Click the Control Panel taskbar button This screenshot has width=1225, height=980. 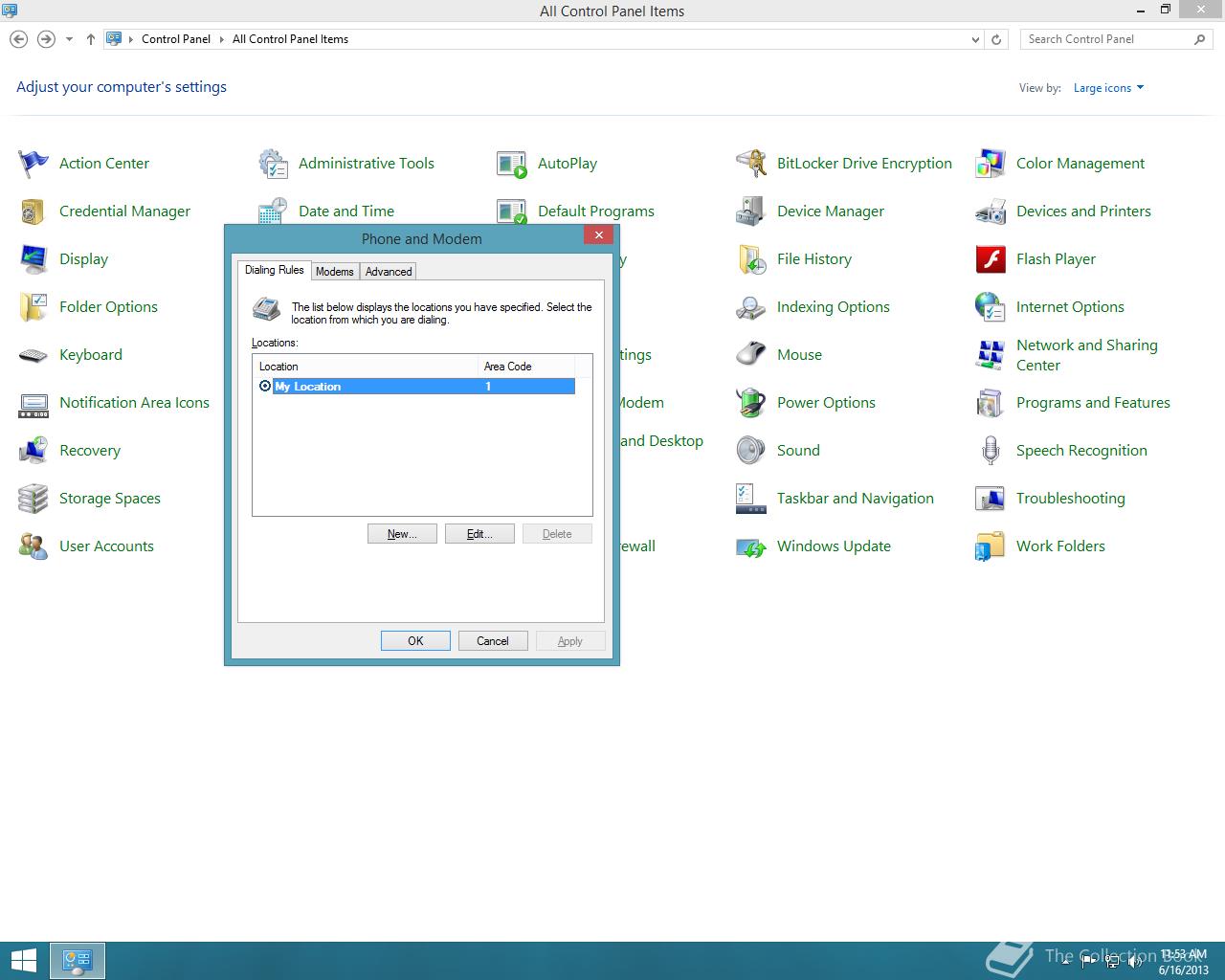pyautogui.click(x=78, y=961)
